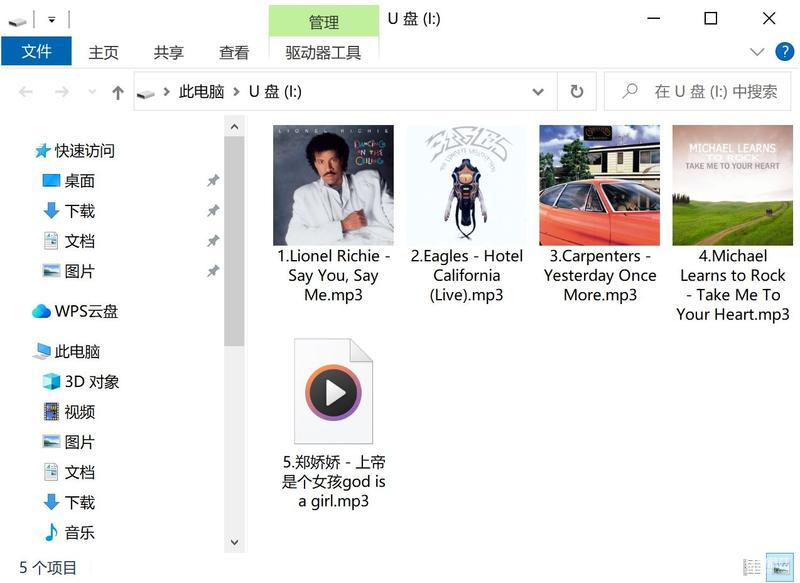
Task: Click the U 盘 (I:) window title text
Action: 414,19
